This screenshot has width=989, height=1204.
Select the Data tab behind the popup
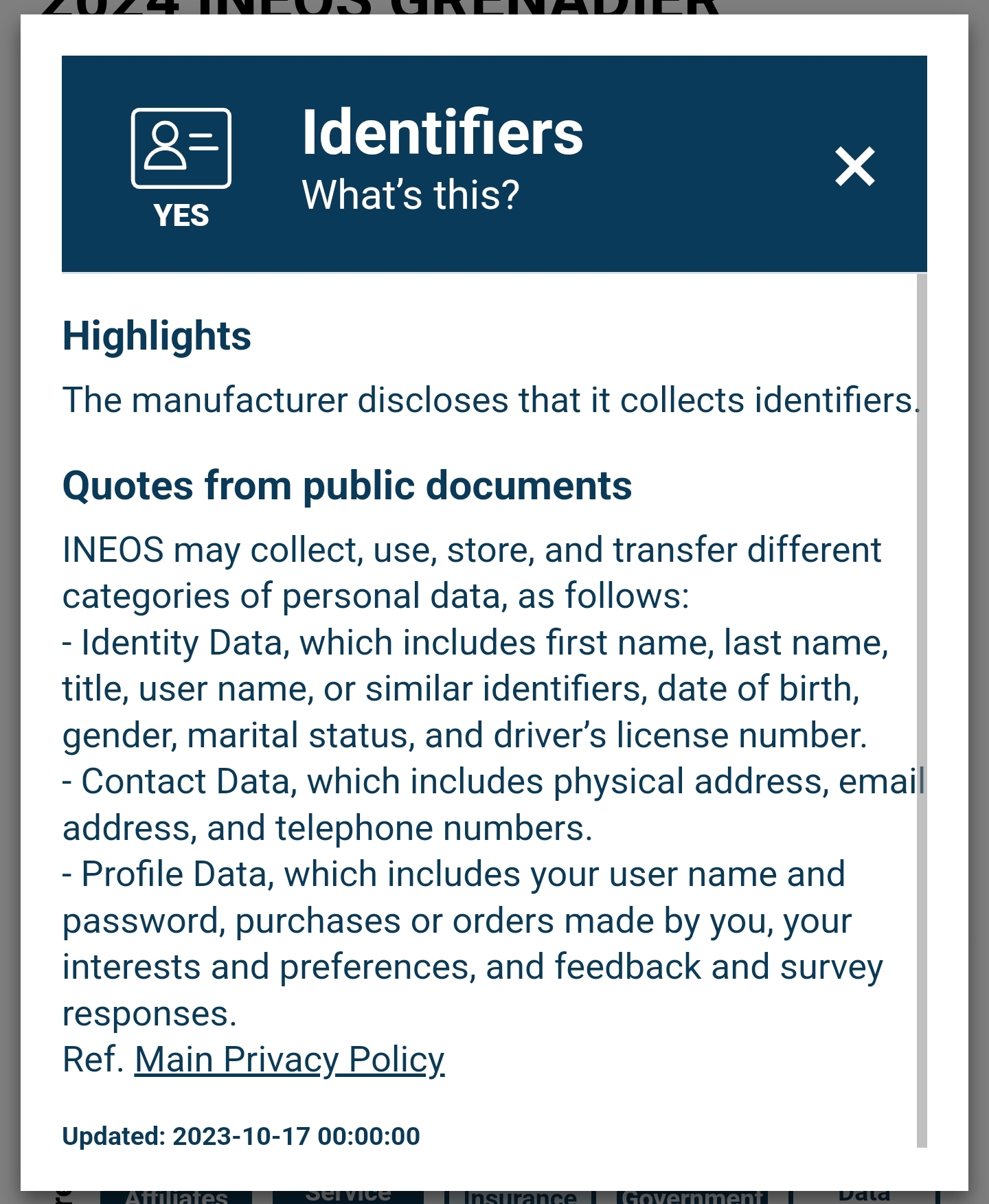(x=864, y=1196)
